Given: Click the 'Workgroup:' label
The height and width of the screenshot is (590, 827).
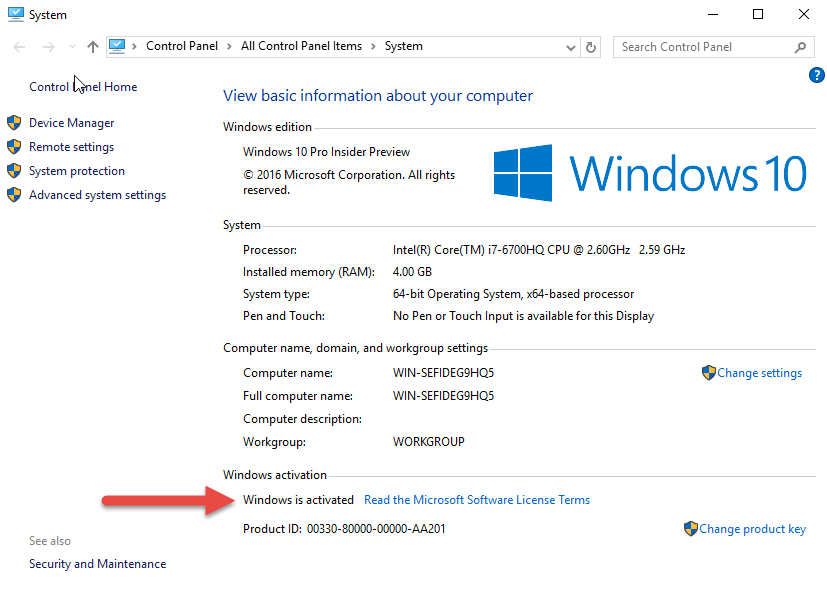Looking at the screenshot, I should tap(274, 442).
